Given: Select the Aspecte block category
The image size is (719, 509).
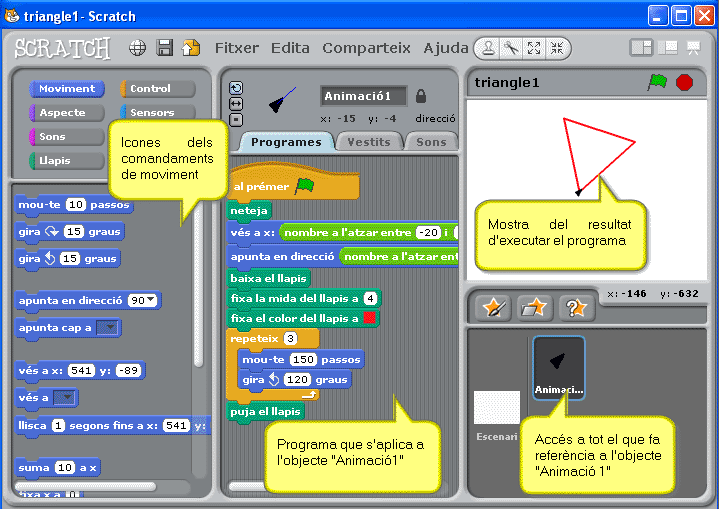Looking at the screenshot, I should pyautogui.click(x=67, y=113).
